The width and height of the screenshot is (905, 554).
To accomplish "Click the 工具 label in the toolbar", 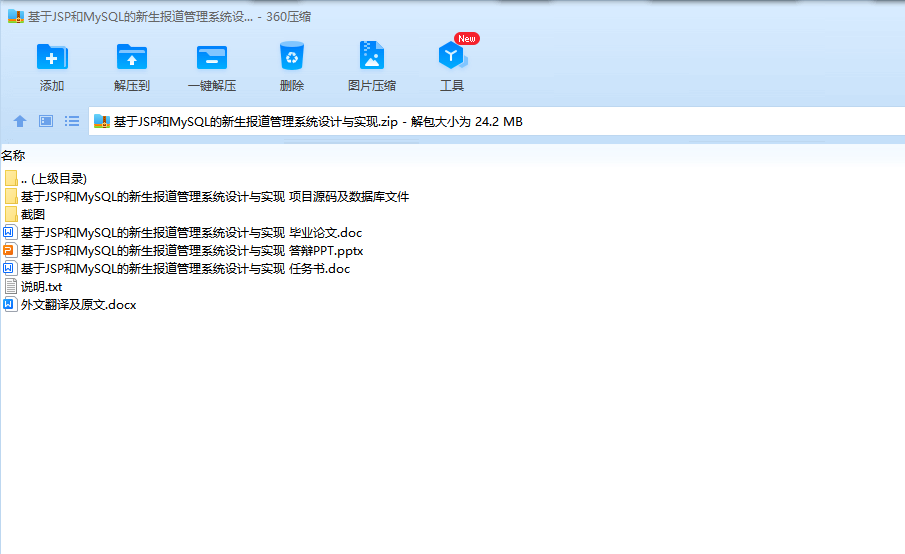I will coord(452,85).
